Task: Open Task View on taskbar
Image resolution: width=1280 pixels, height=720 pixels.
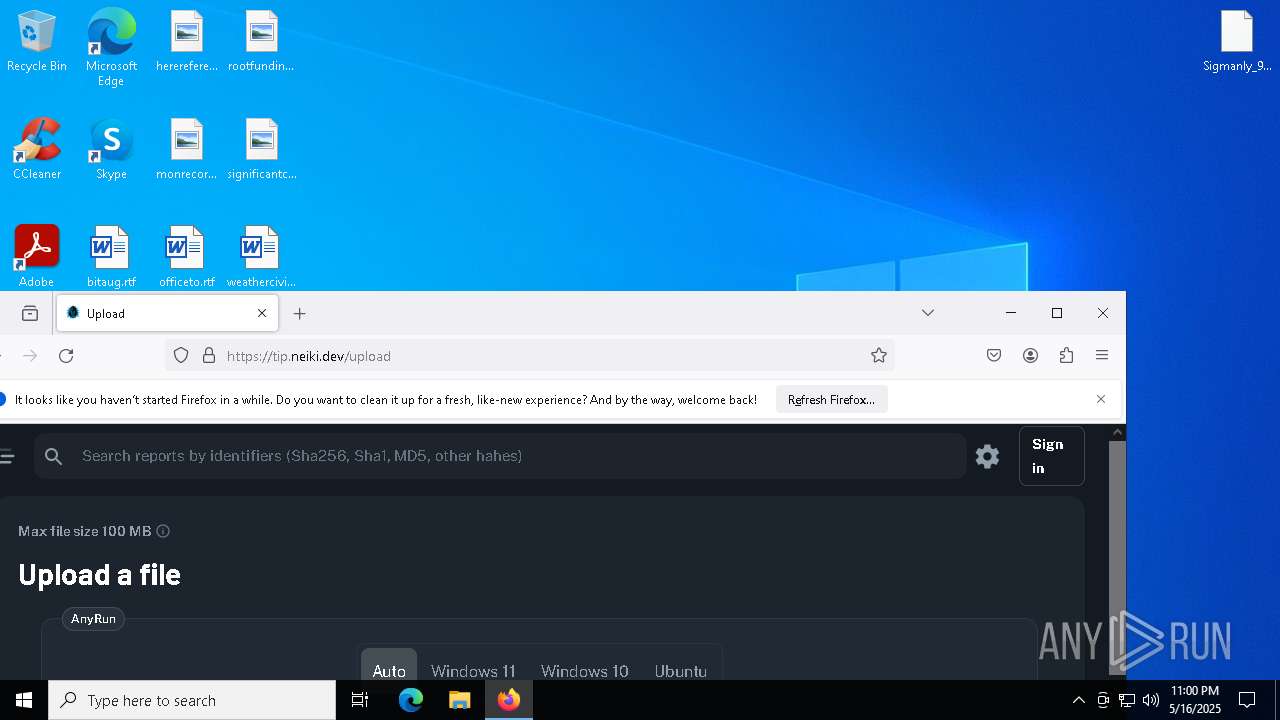Action: [360, 700]
